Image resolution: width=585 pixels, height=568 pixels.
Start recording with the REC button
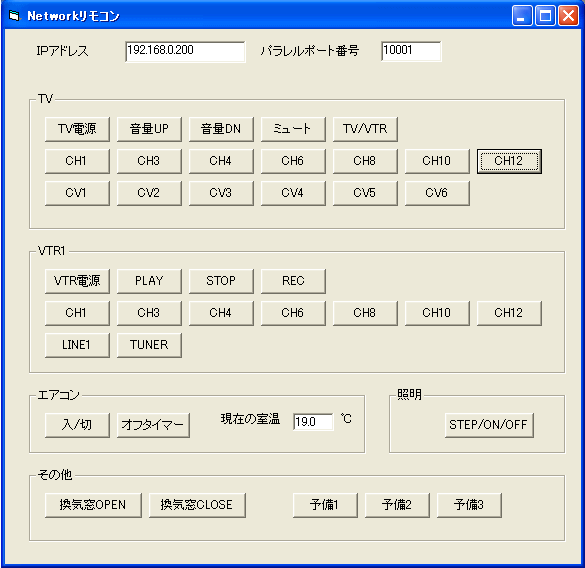(x=293, y=281)
